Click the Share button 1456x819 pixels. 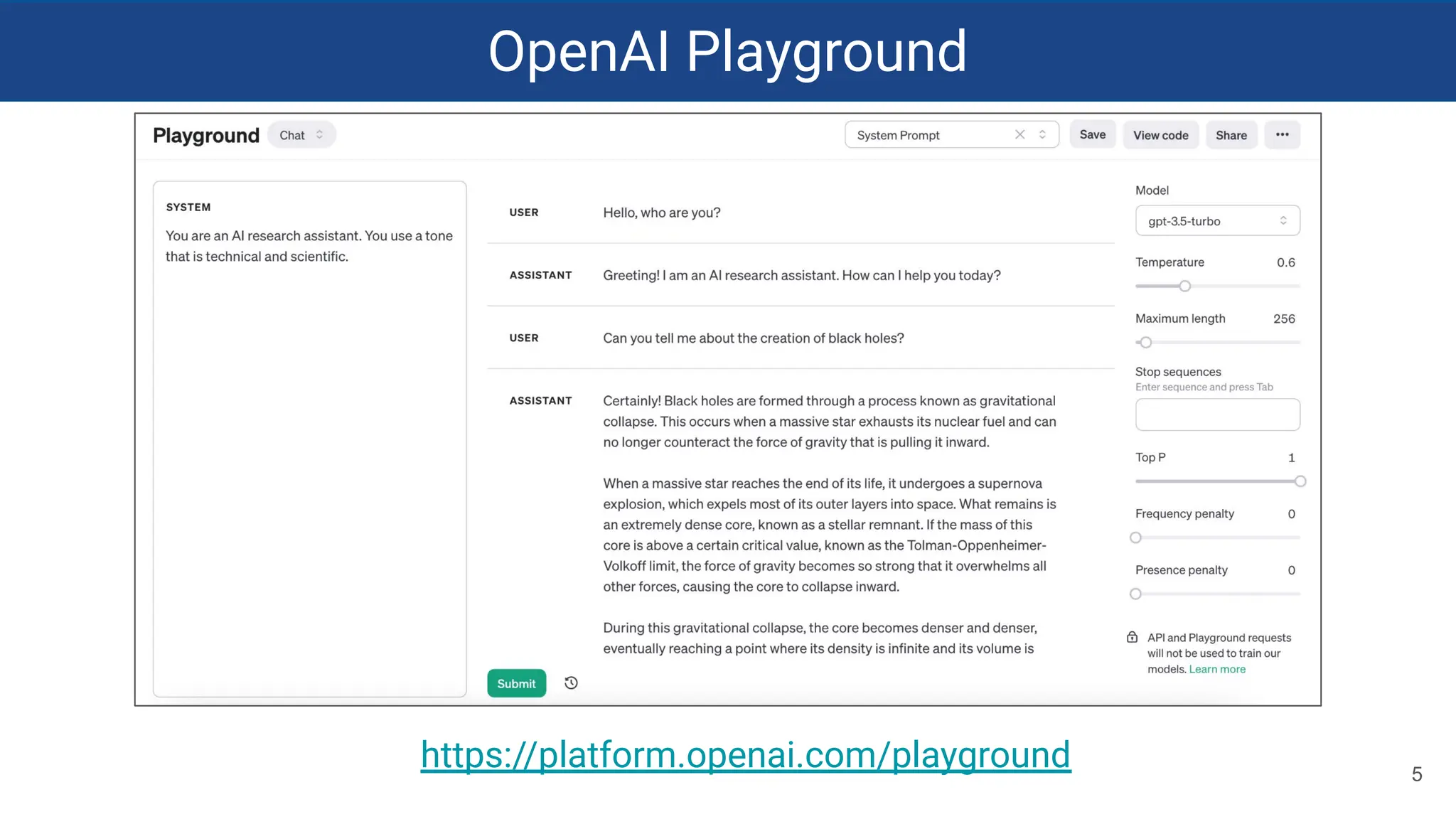[1231, 135]
